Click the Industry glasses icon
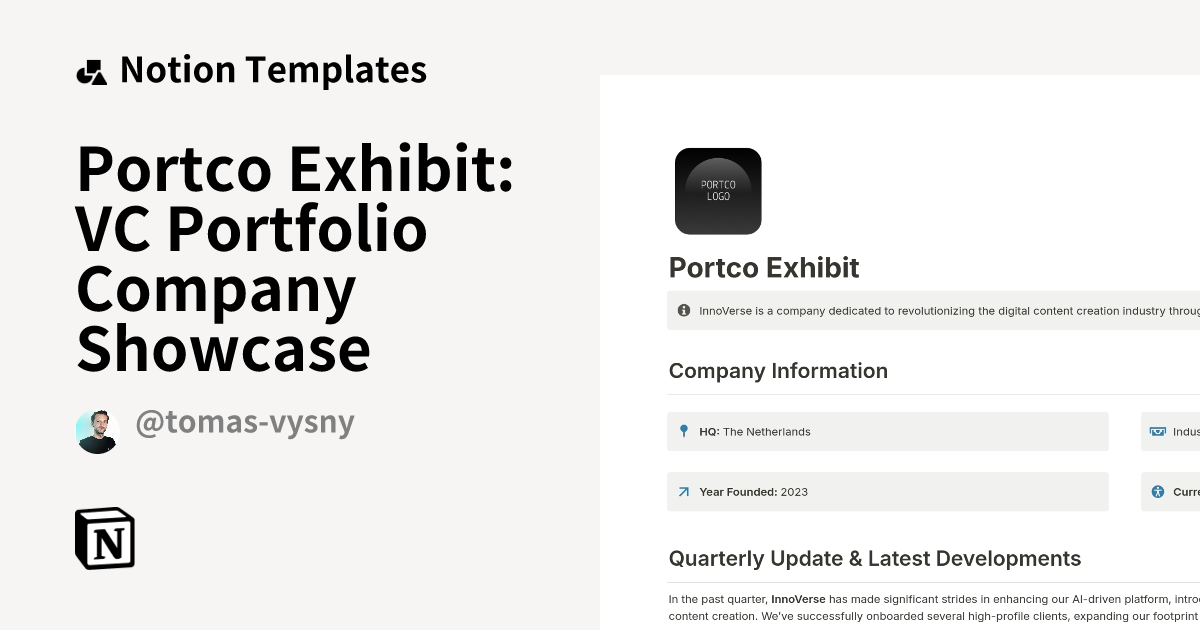The width and height of the screenshot is (1200, 630). click(1157, 431)
